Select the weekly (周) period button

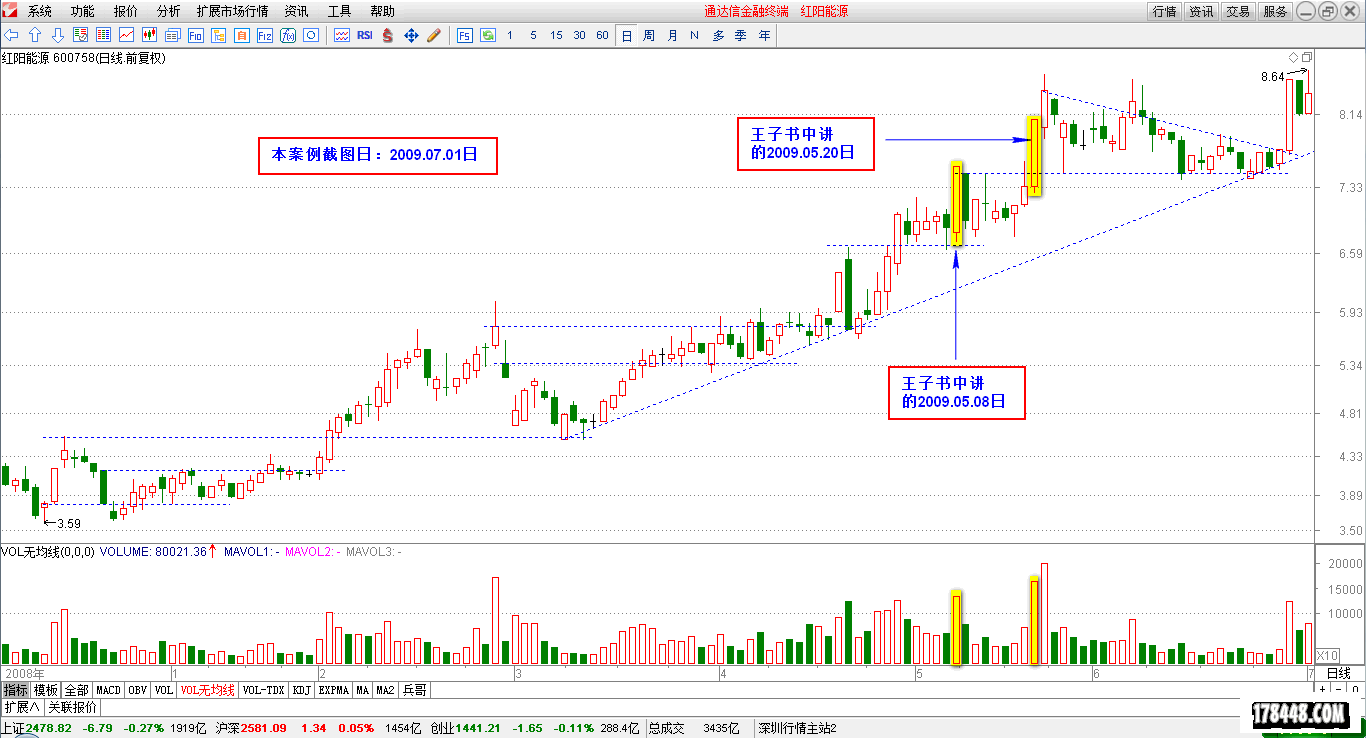[x=649, y=35]
